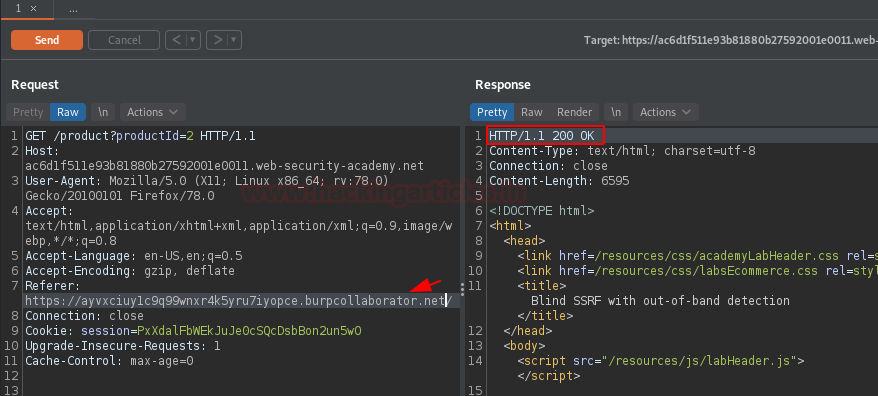Click the labHeader.js script line
Image resolution: width=878 pixels, height=396 pixels.
point(661,361)
